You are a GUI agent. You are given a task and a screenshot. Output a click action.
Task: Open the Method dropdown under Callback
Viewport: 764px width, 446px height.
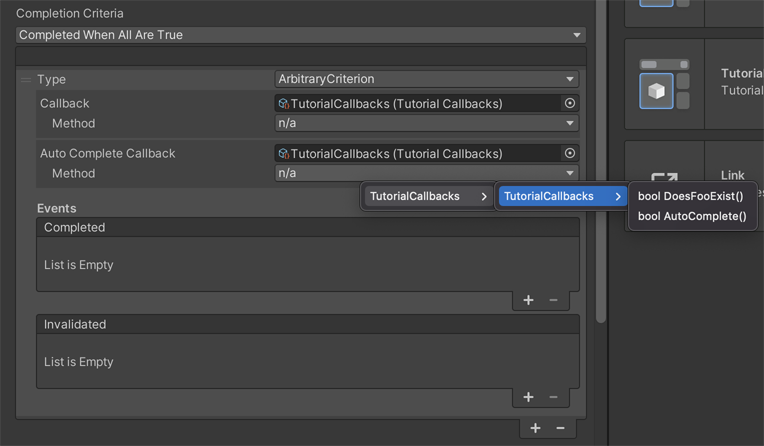click(426, 123)
